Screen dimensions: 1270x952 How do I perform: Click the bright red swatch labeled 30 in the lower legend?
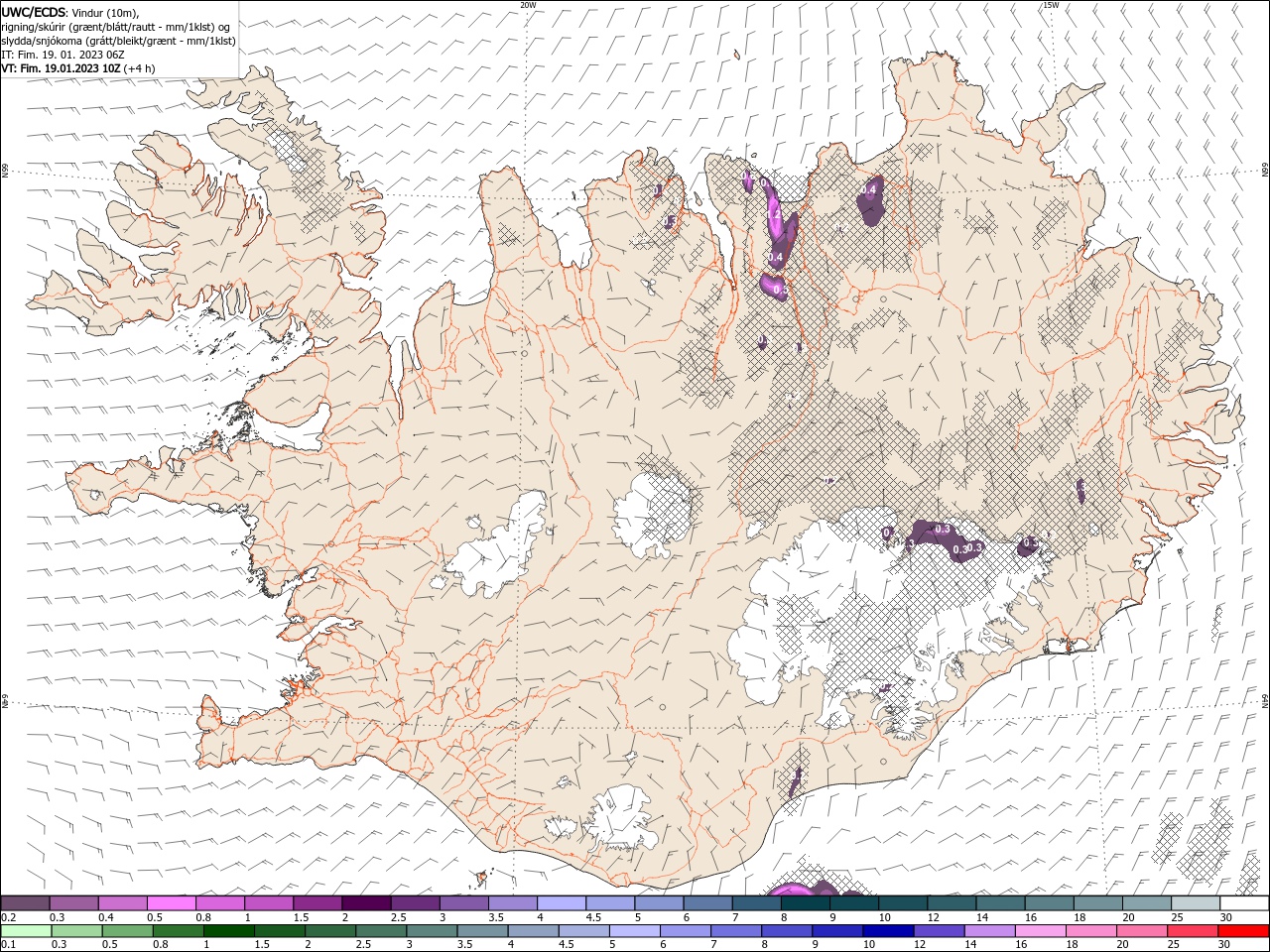[1243, 931]
